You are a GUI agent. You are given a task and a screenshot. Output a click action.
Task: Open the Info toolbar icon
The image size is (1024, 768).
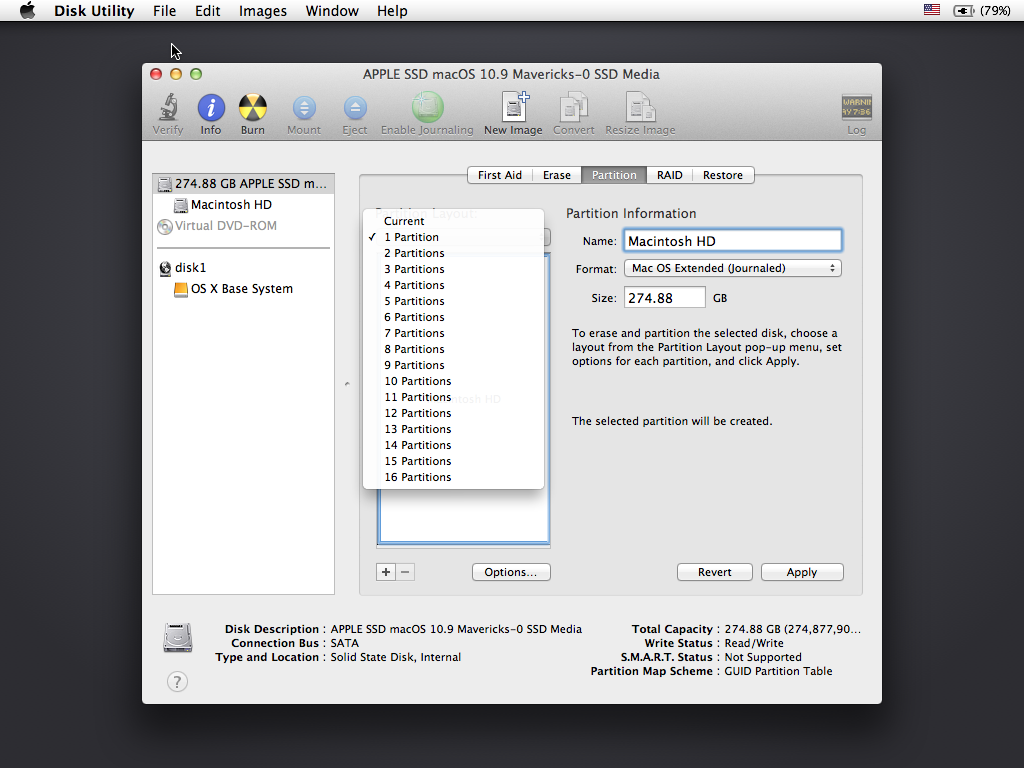211,108
